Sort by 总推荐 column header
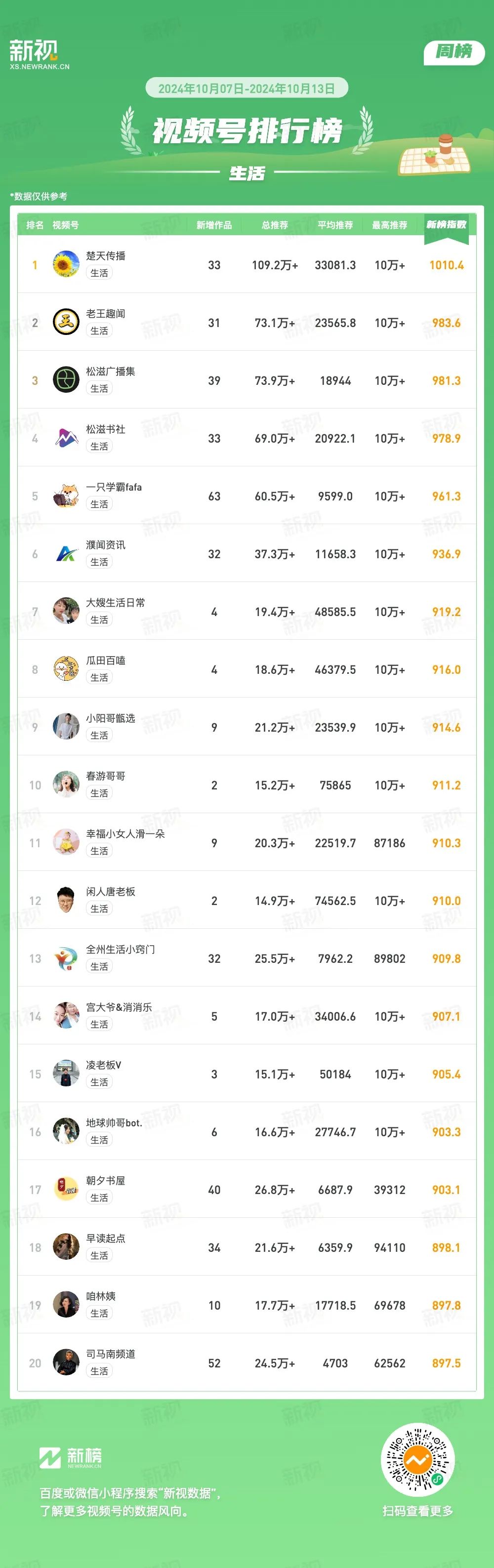 [x=275, y=225]
